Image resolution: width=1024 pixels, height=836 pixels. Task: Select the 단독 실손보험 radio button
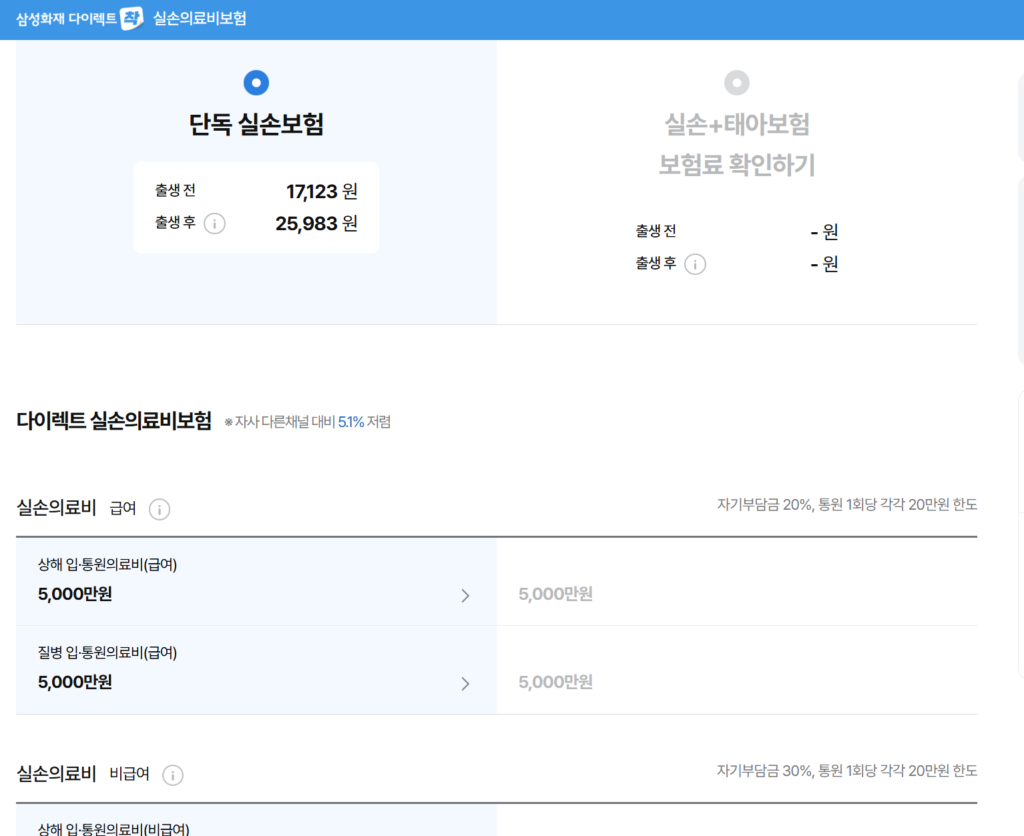click(257, 82)
